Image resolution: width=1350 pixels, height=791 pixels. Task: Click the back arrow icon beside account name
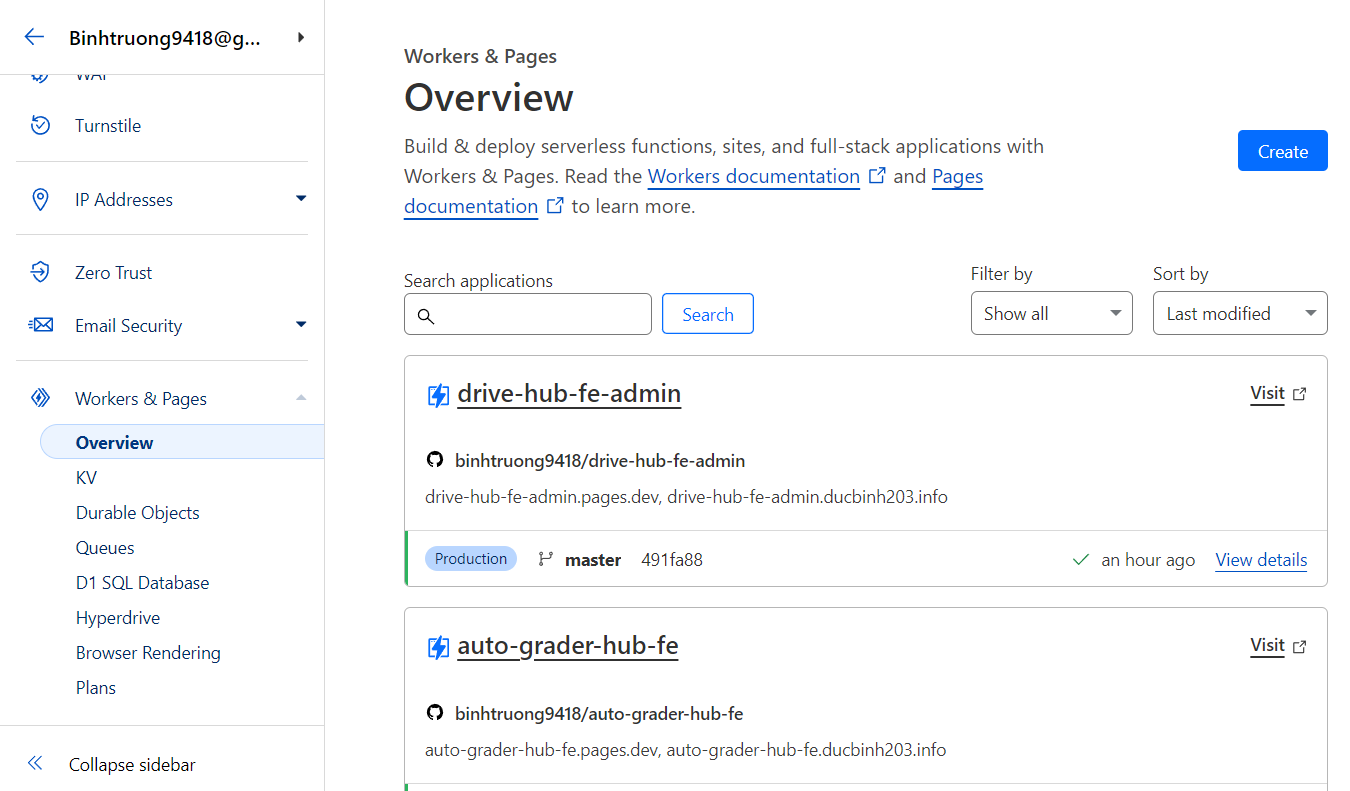point(34,37)
